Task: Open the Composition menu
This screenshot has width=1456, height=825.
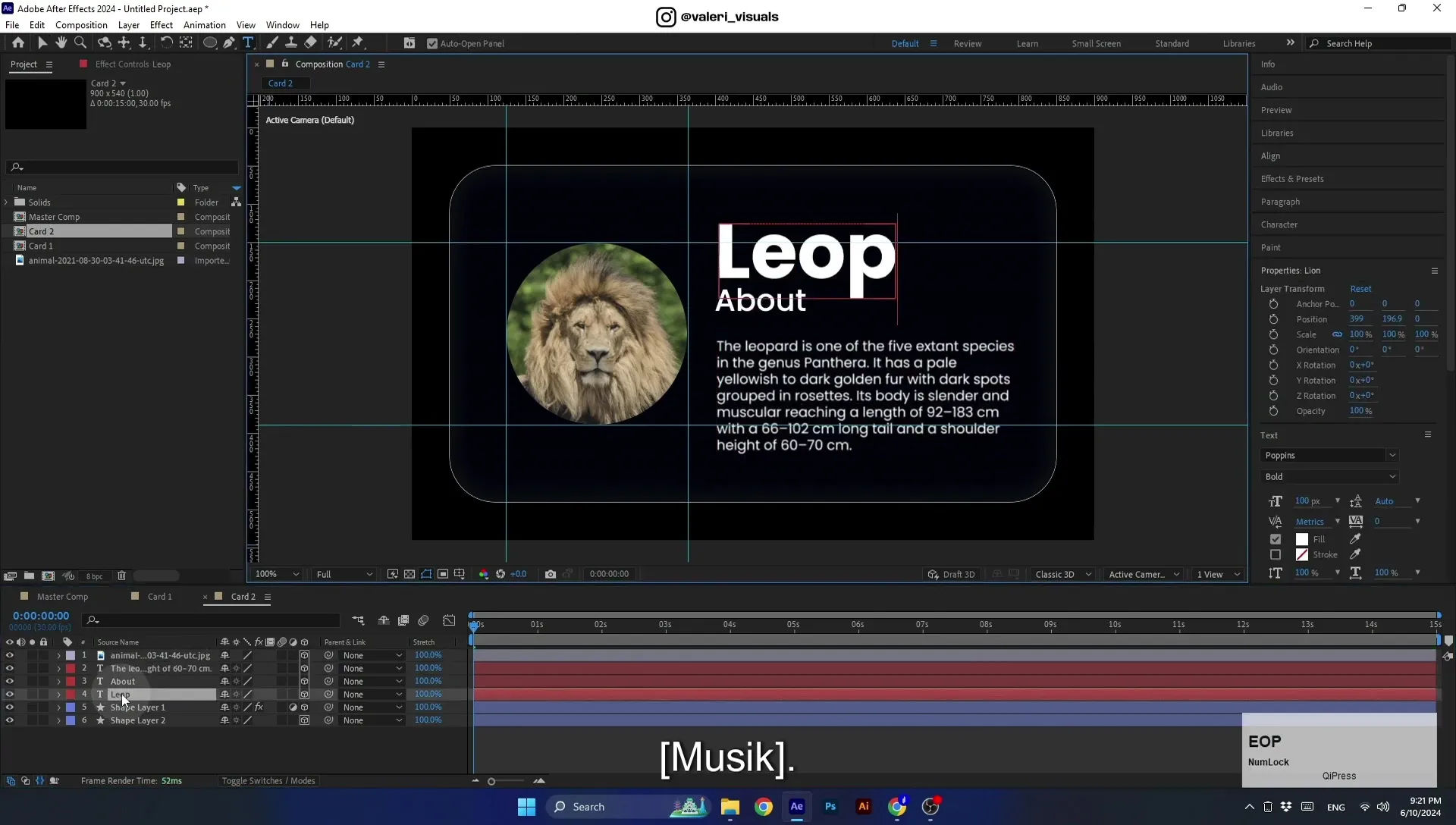Action: click(x=81, y=25)
